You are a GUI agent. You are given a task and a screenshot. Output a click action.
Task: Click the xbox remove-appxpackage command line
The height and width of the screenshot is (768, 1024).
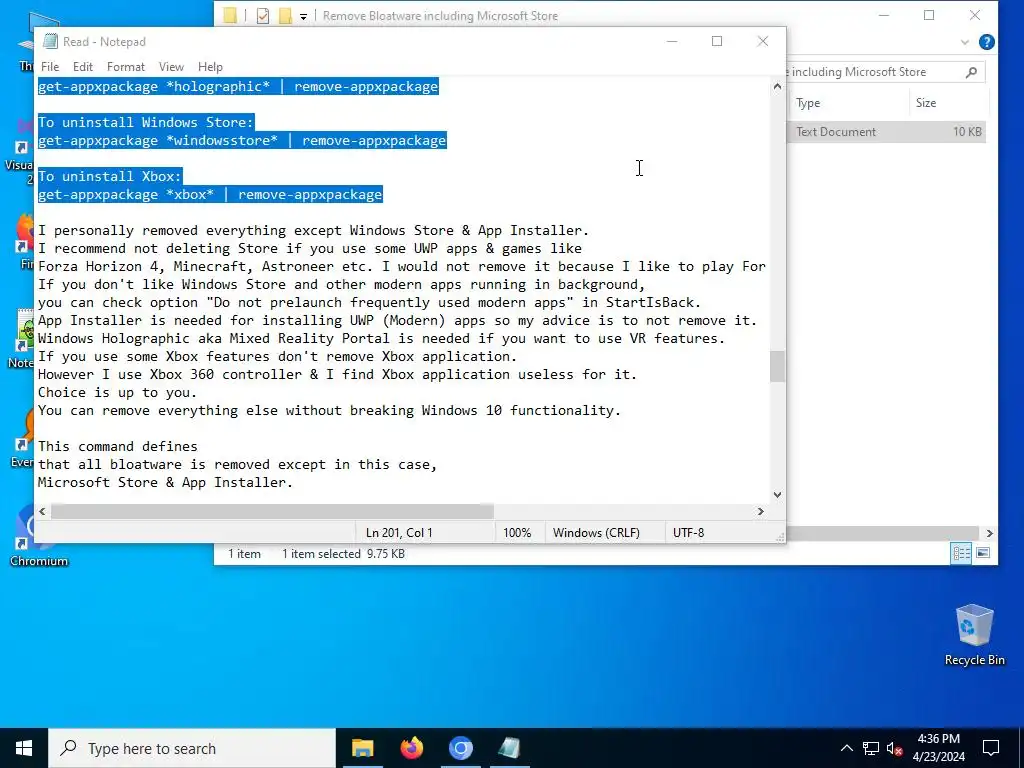(210, 195)
